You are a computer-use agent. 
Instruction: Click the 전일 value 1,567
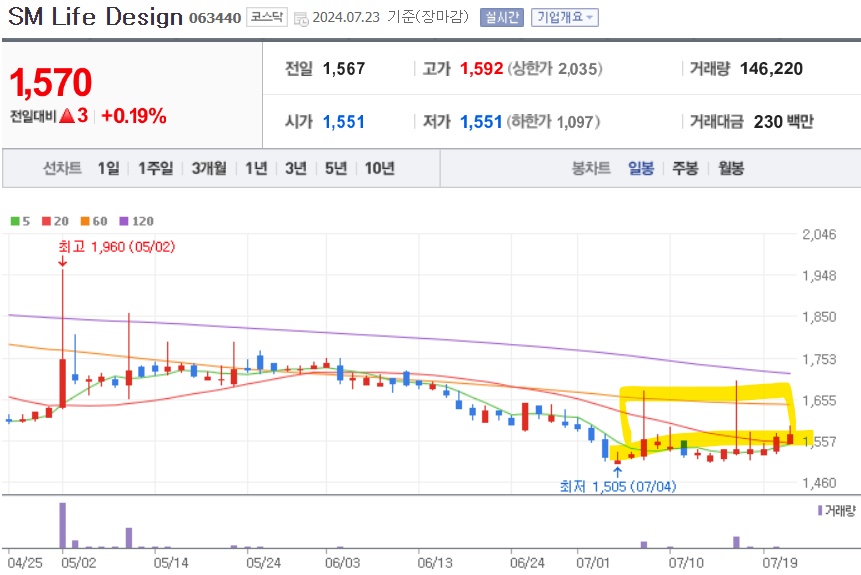click(x=344, y=69)
